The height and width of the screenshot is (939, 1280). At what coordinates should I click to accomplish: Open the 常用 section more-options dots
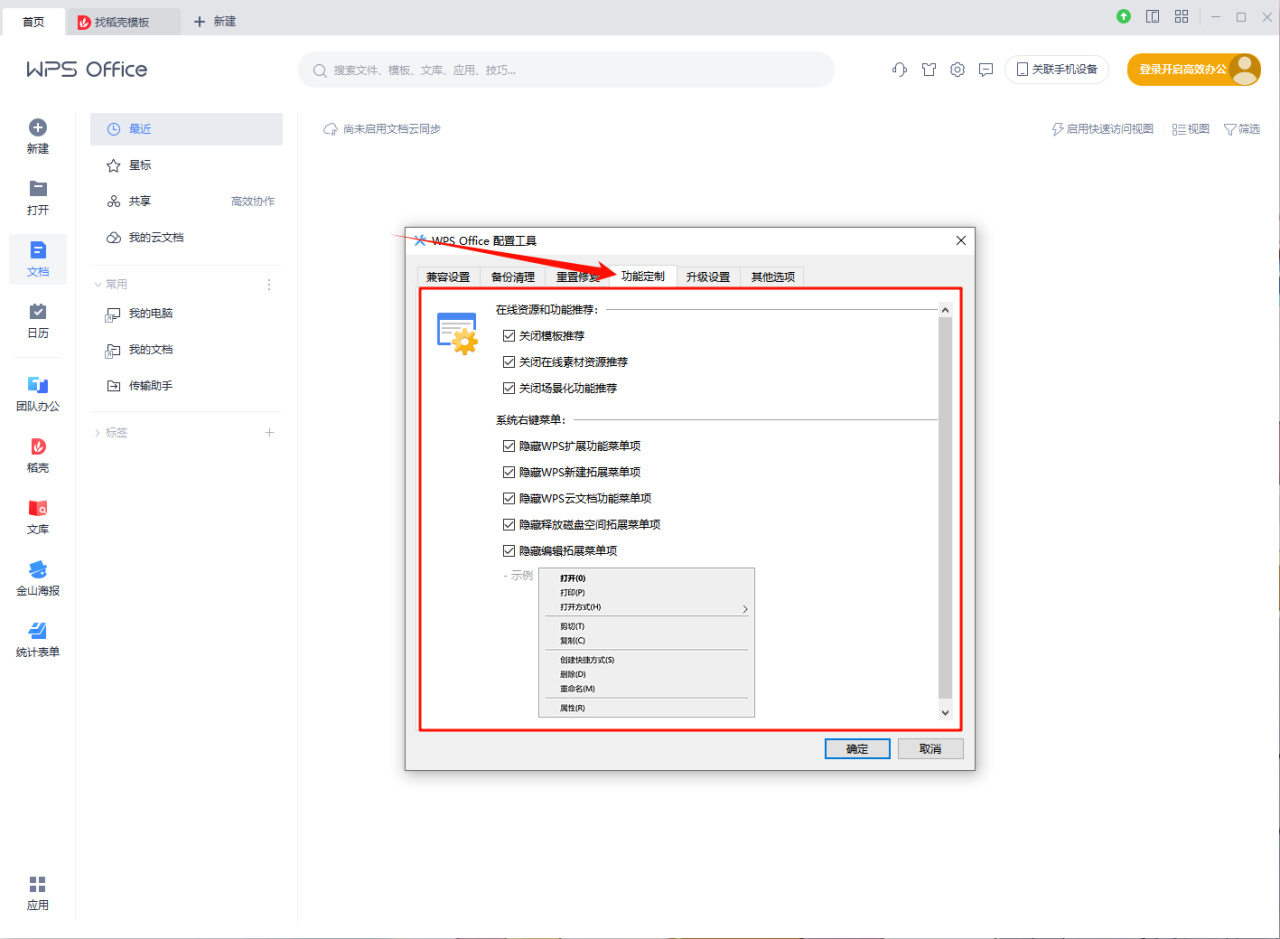(268, 285)
